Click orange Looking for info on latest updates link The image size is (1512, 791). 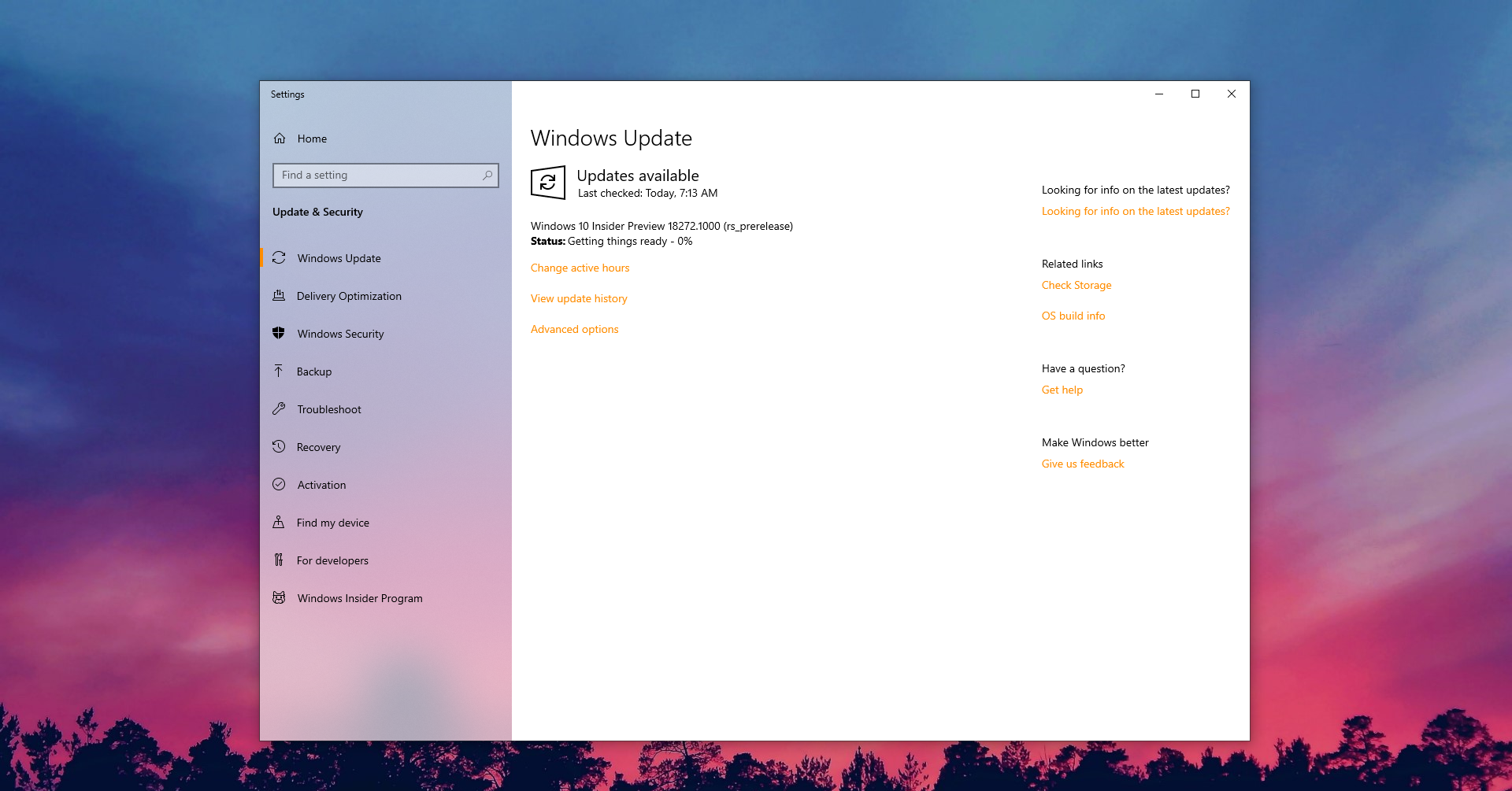(x=1136, y=211)
